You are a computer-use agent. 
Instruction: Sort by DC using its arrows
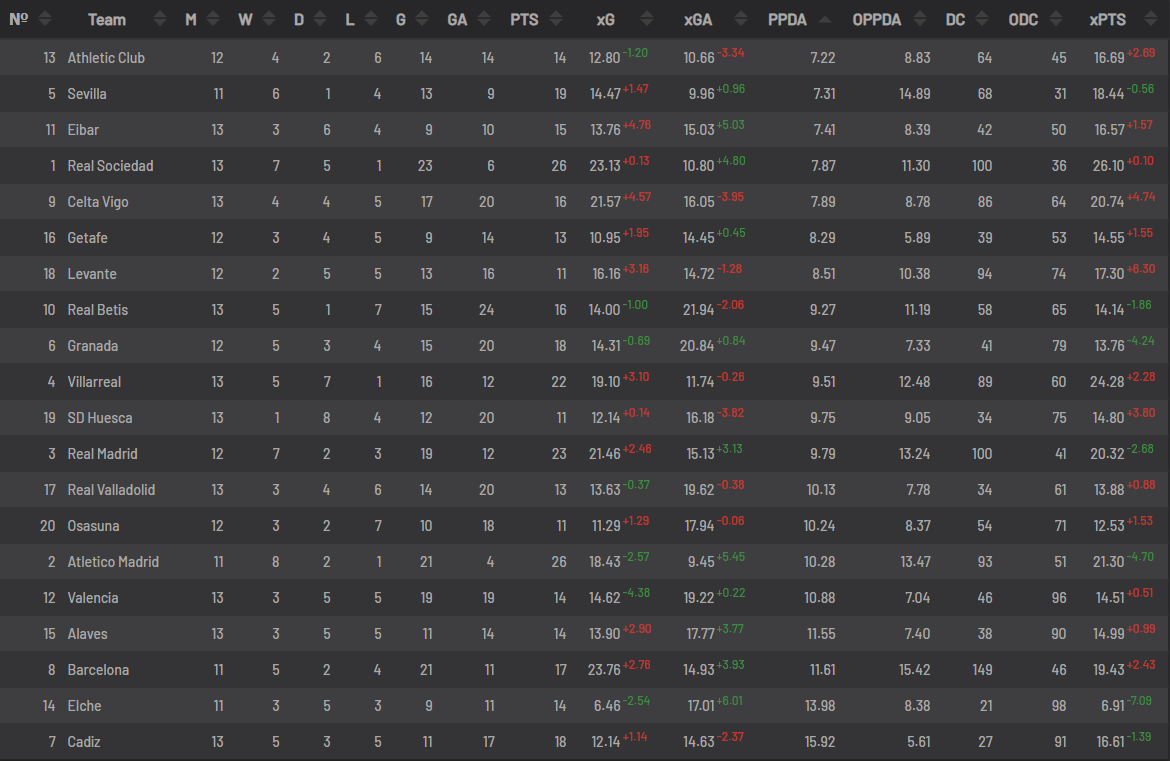pyautogui.click(x=982, y=19)
